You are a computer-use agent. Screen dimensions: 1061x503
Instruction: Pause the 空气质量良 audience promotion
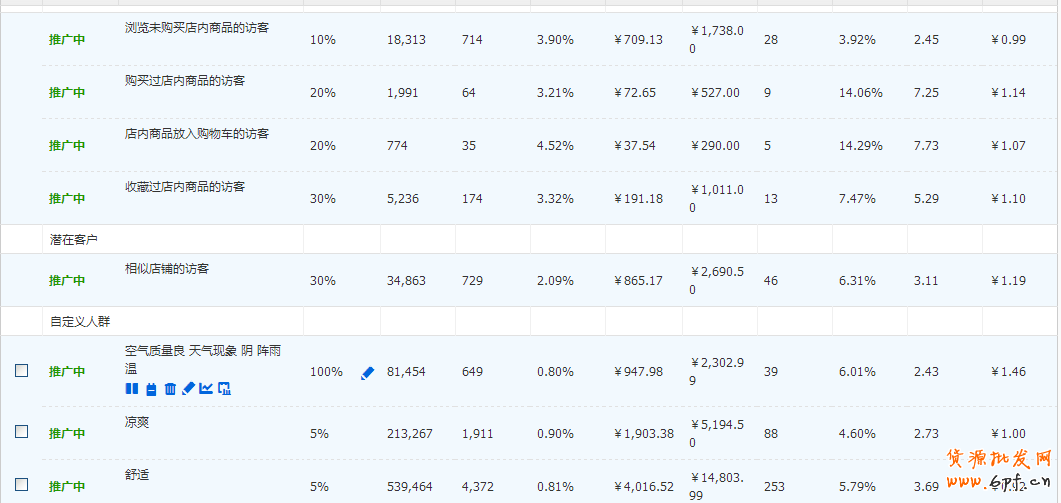click(x=132, y=389)
